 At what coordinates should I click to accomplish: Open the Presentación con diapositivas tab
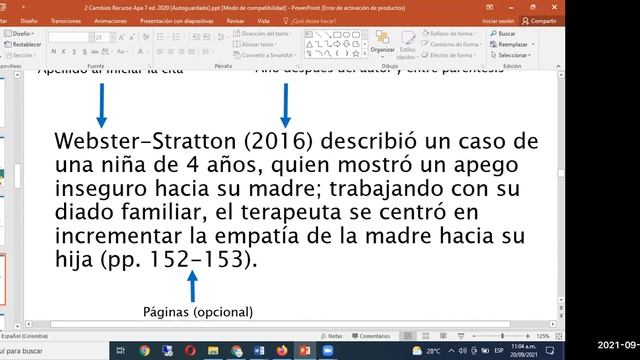tap(177, 21)
